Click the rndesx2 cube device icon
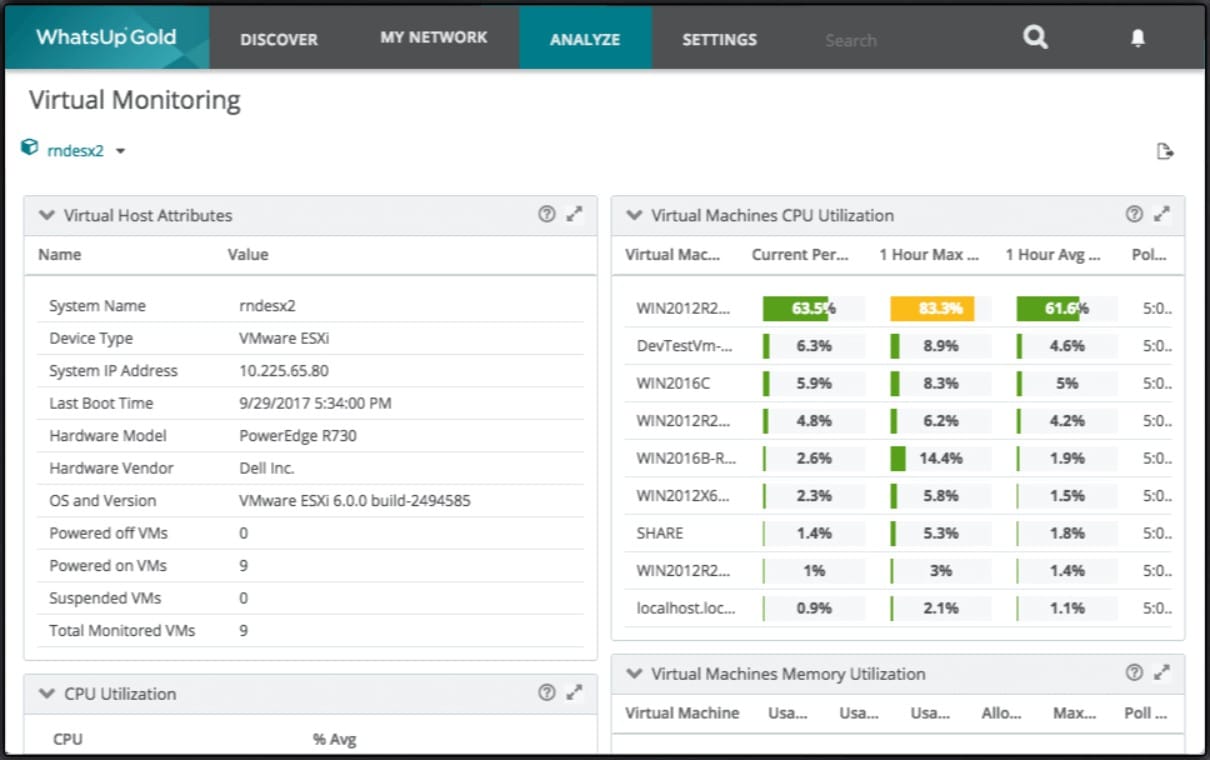The height and width of the screenshot is (760, 1210). [x=30, y=148]
